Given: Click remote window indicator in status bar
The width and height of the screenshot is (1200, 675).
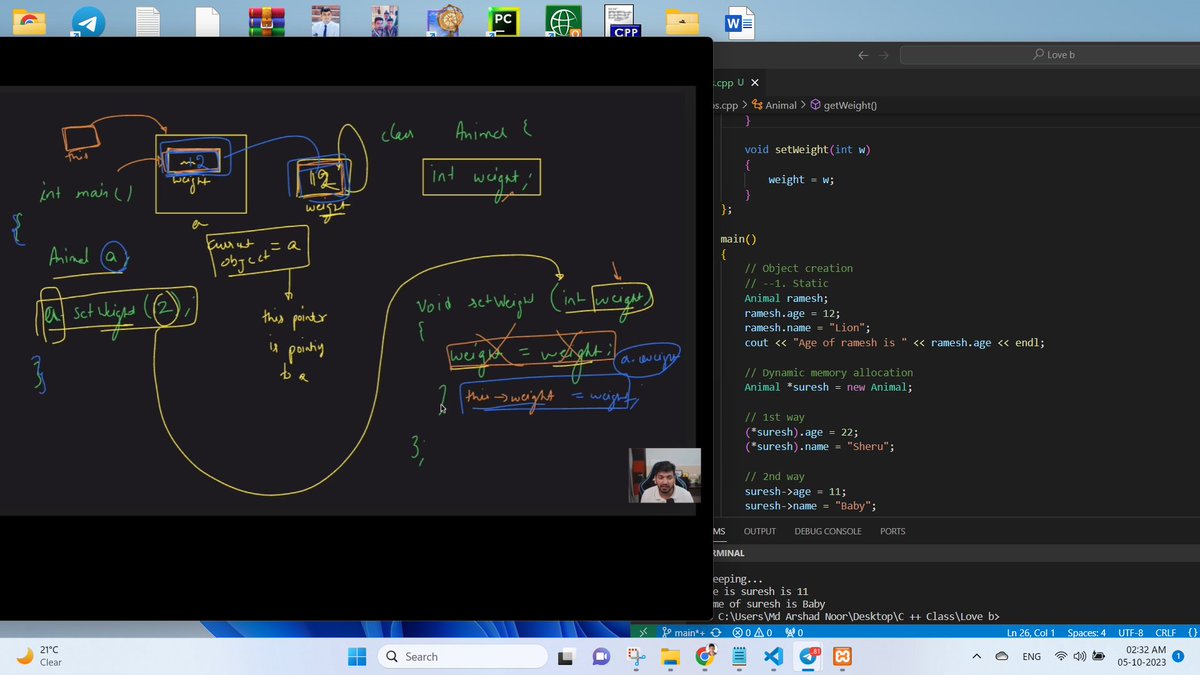Looking at the screenshot, I should point(644,633).
